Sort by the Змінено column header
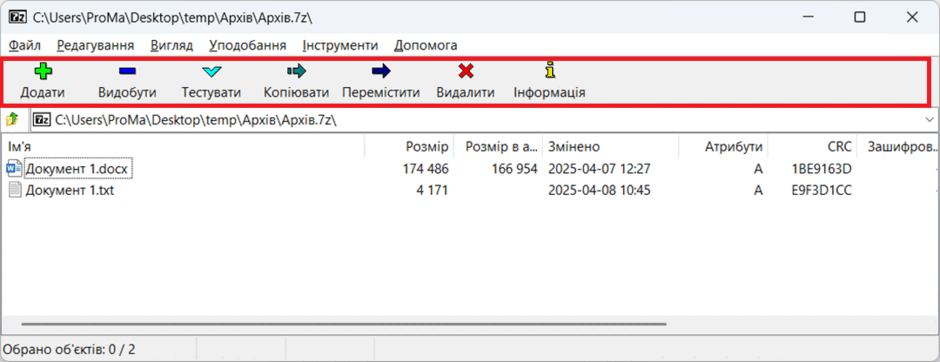Image resolution: width=940 pixels, height=362 pixels. click(x=610, y=147)
